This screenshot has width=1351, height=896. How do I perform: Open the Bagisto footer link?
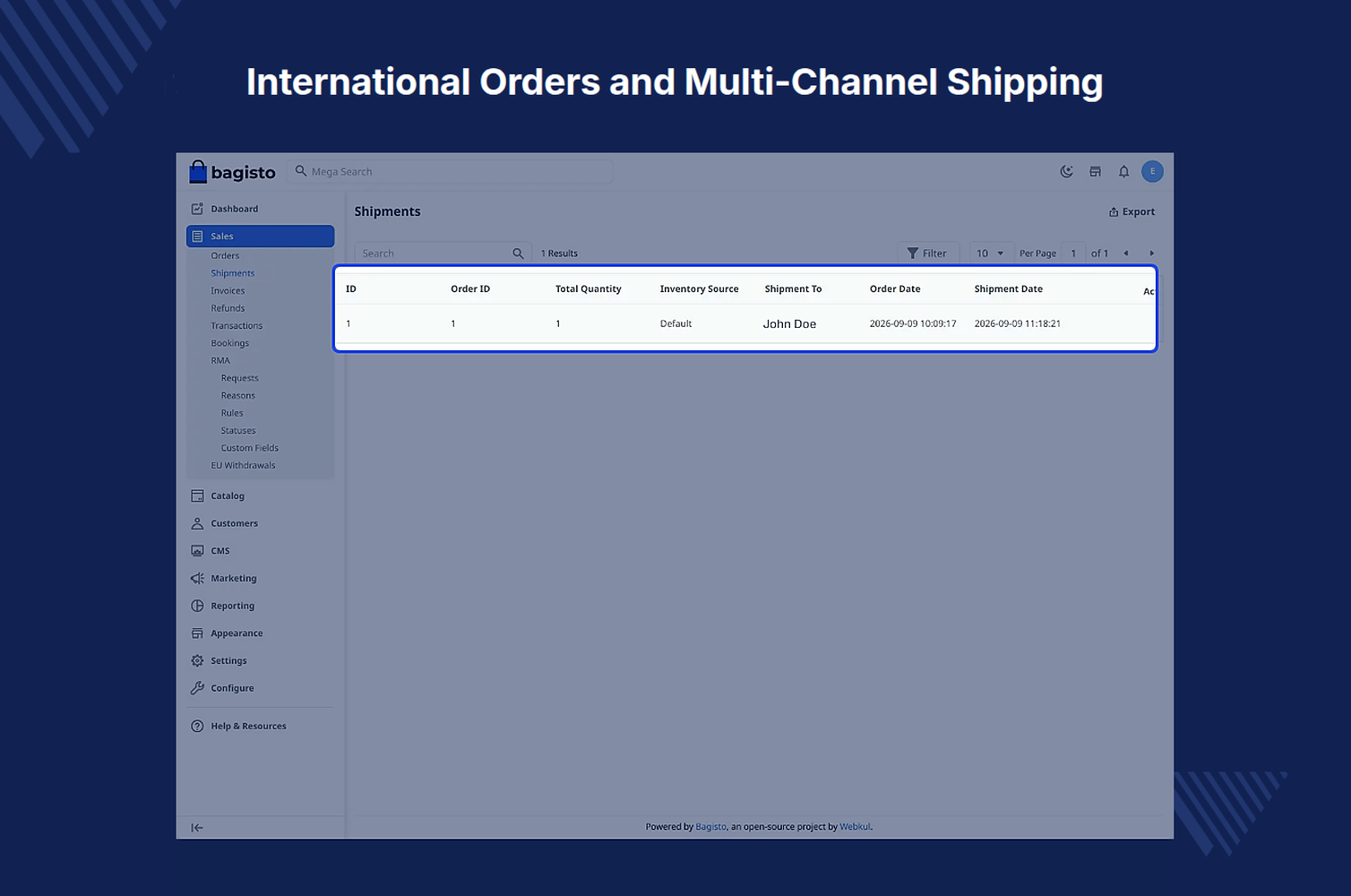711,827
